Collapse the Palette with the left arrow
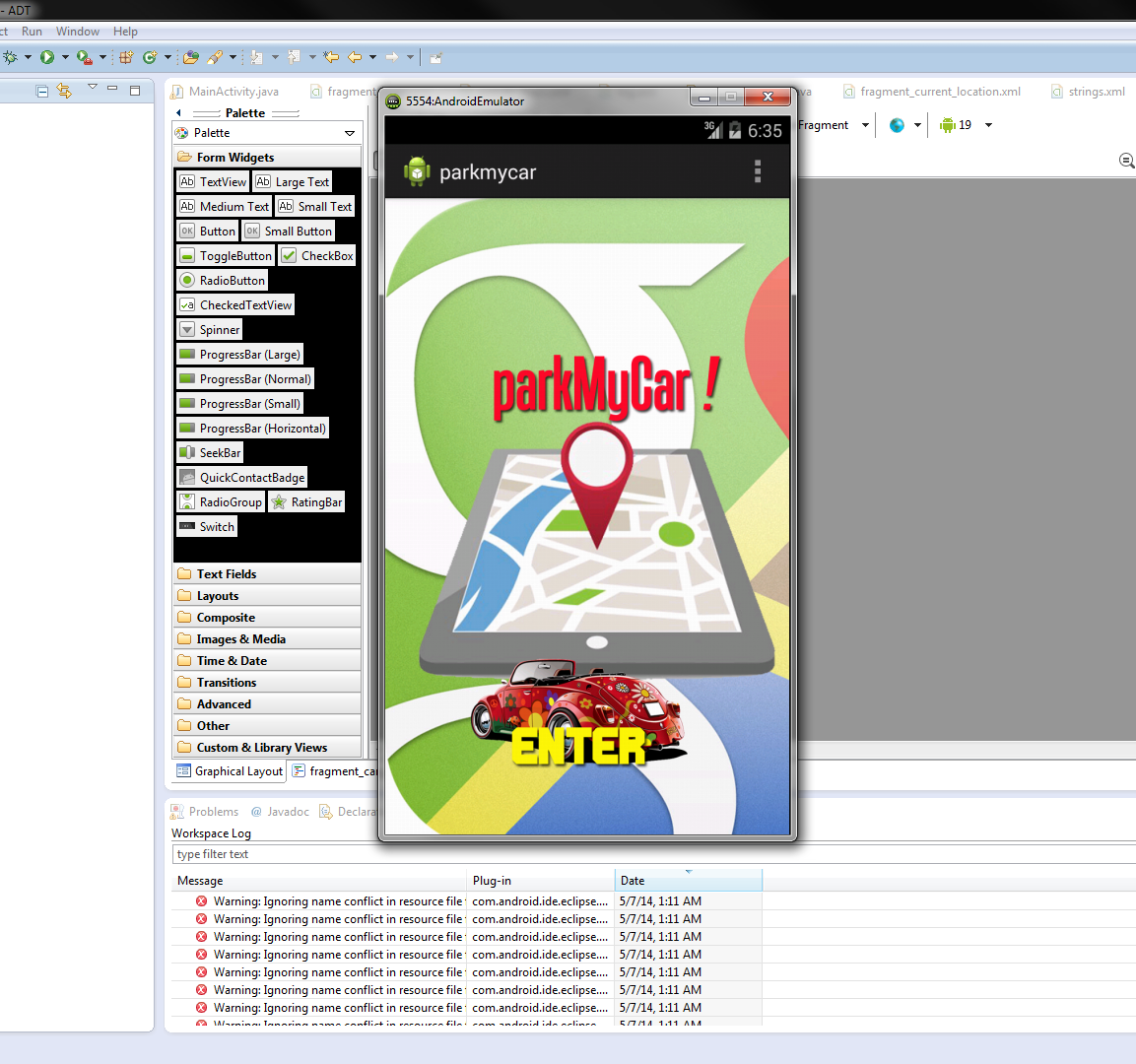The height and width of the screenshot is (1064, 1136). (x=179, y=113)
